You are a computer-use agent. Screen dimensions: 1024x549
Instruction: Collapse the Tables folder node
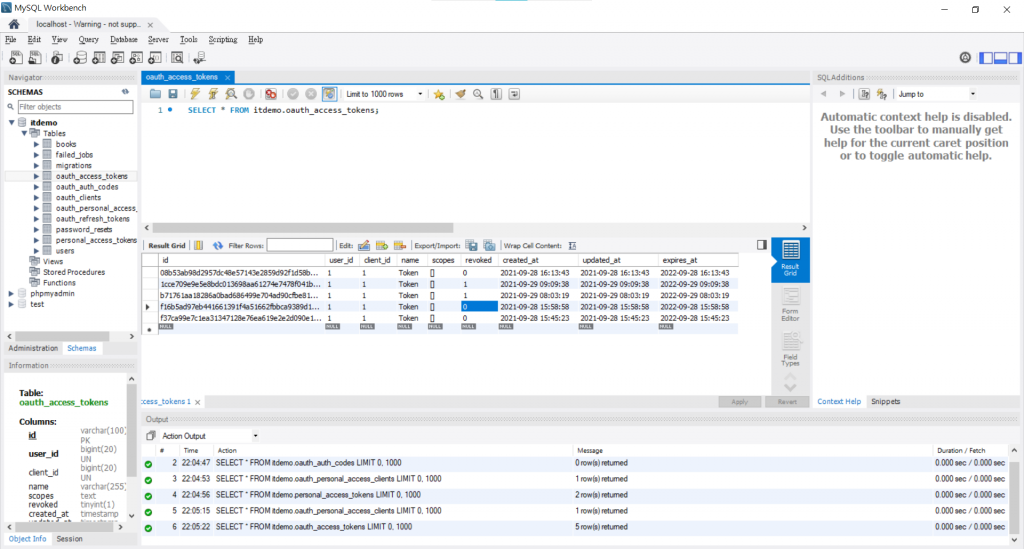pyautogui.click(x=25, y=133)
